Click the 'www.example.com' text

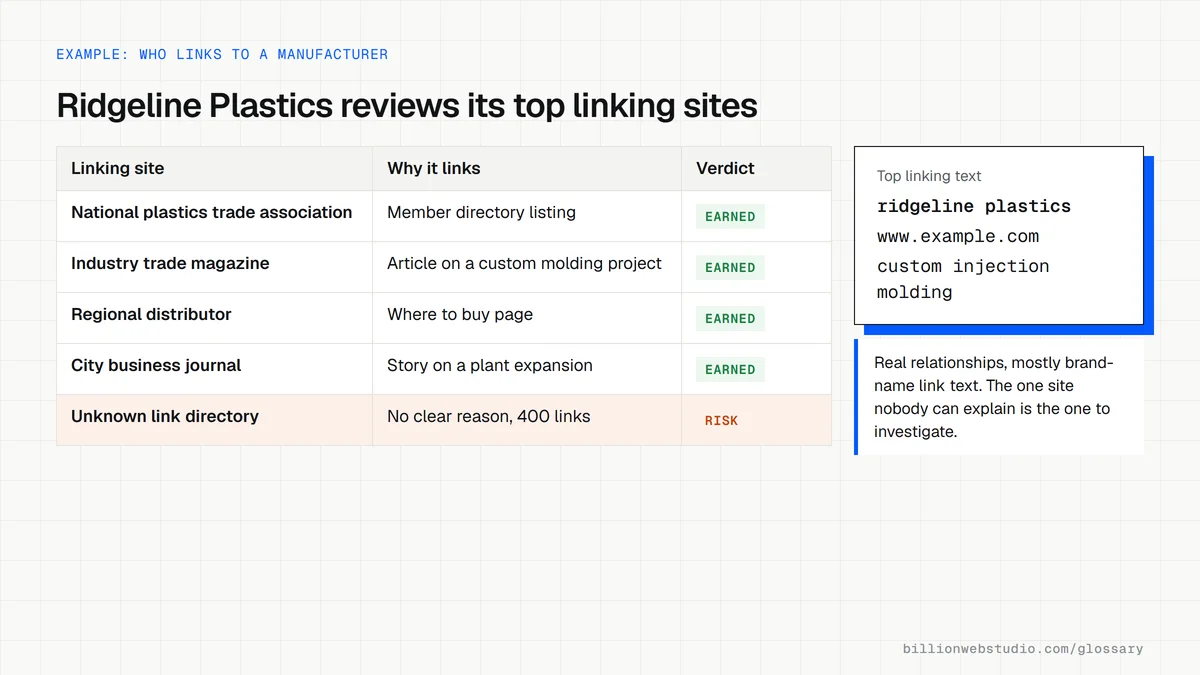pyautogui.click(x=958, y=237)
